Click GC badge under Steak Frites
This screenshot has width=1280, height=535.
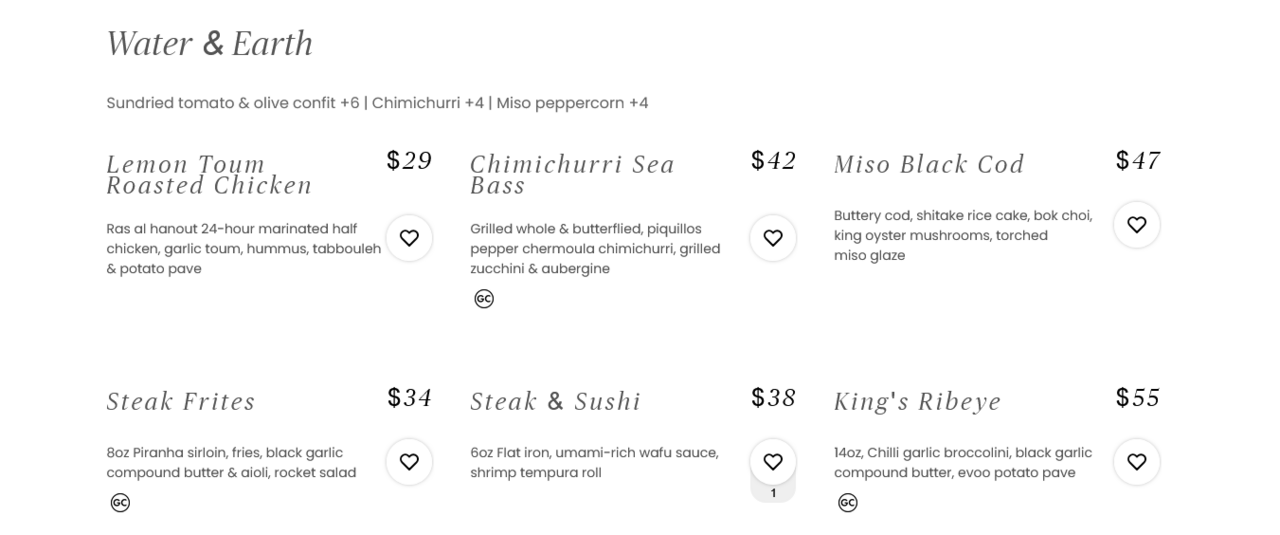click(x=120, y=503)
